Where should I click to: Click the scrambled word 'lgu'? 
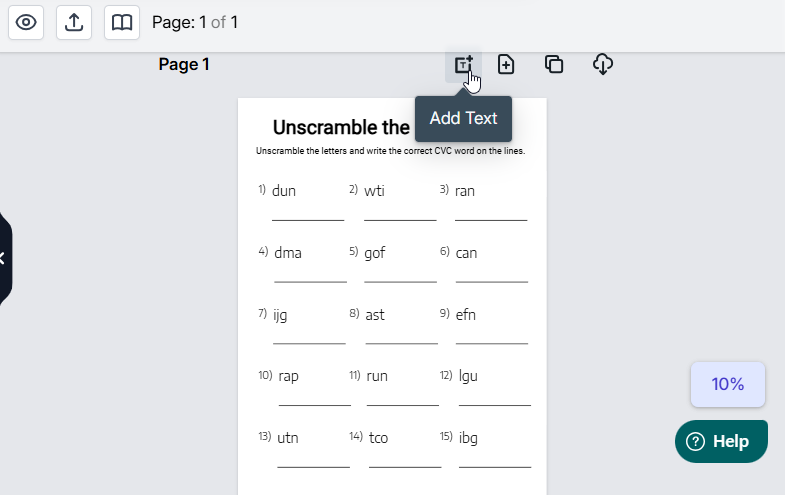468,376
